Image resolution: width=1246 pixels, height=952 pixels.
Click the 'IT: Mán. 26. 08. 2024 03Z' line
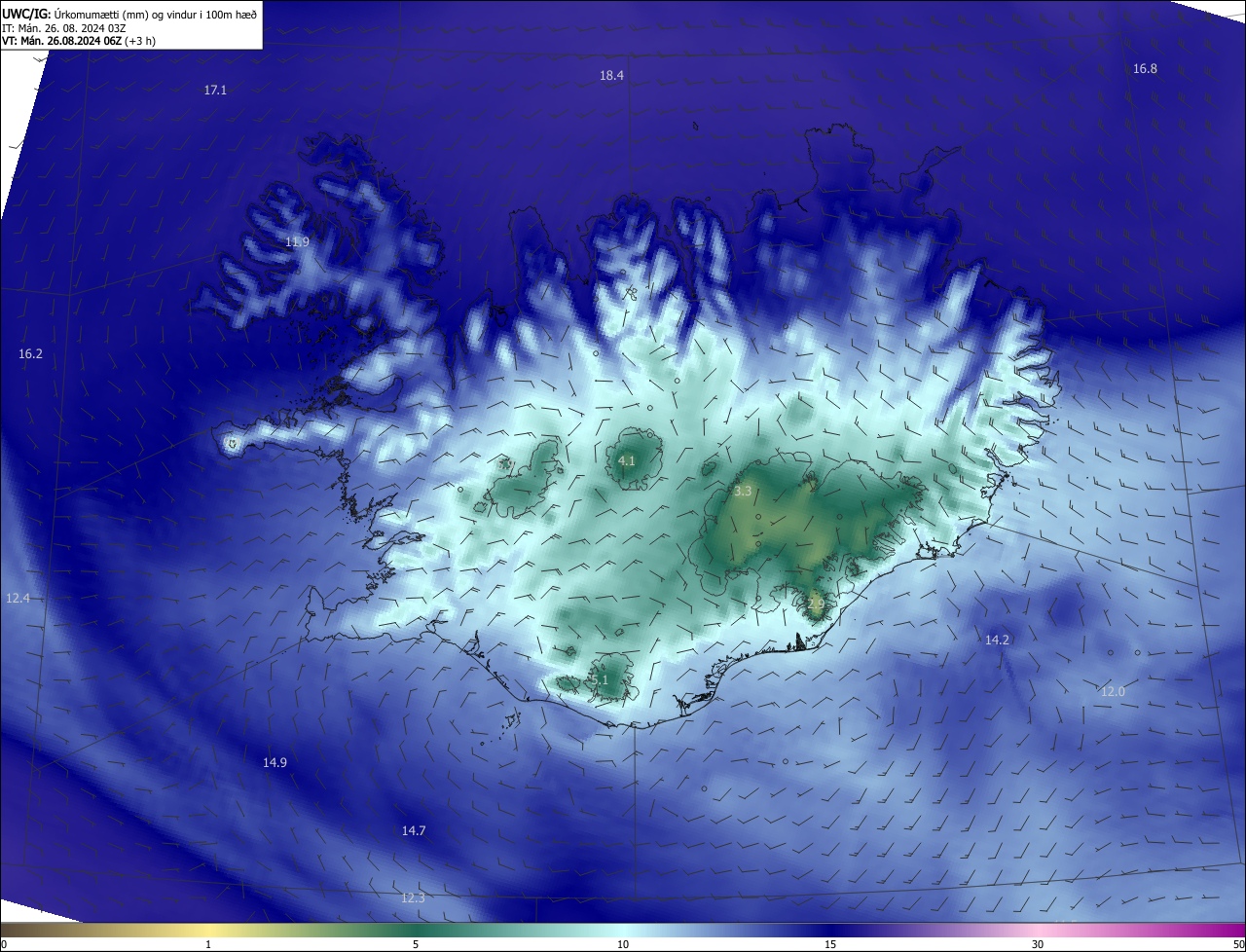63,27
